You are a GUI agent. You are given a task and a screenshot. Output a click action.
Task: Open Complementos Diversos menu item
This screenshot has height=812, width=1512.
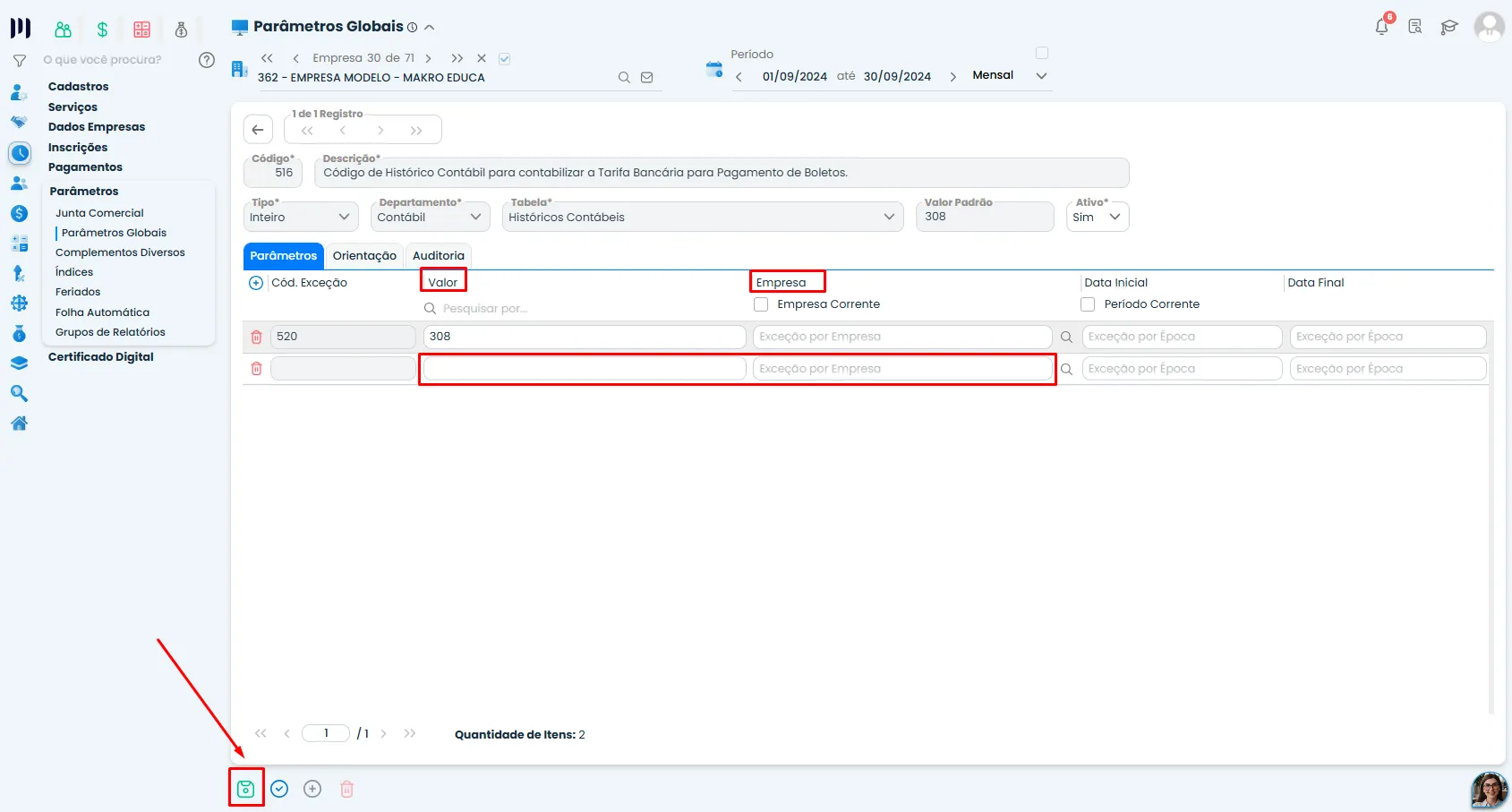coord(120,252)
